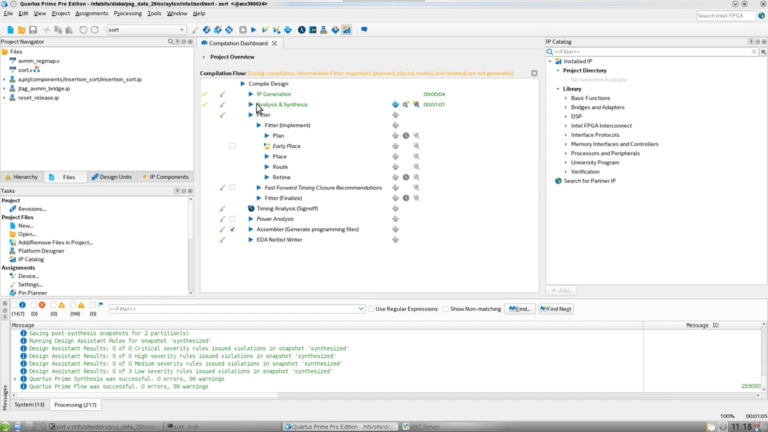Open Pin Planner from Tasks

click(32, 293)
